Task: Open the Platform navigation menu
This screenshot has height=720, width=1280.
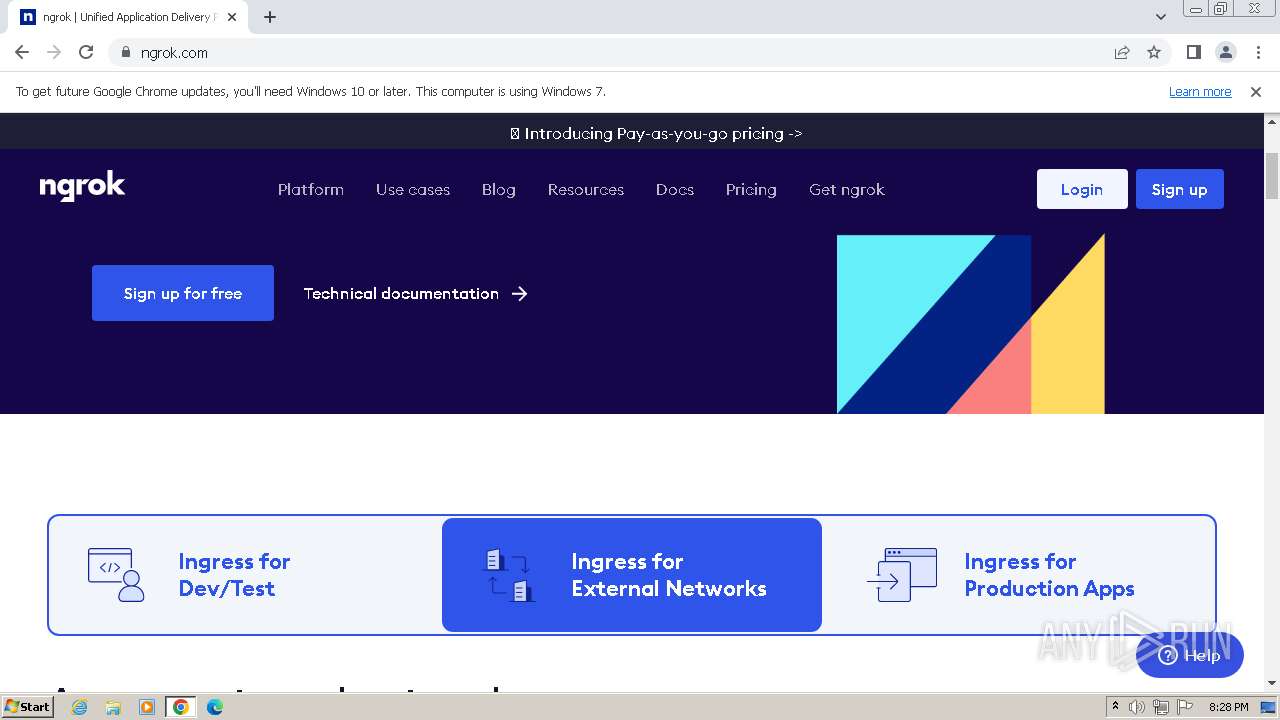Action: point(311,189)
